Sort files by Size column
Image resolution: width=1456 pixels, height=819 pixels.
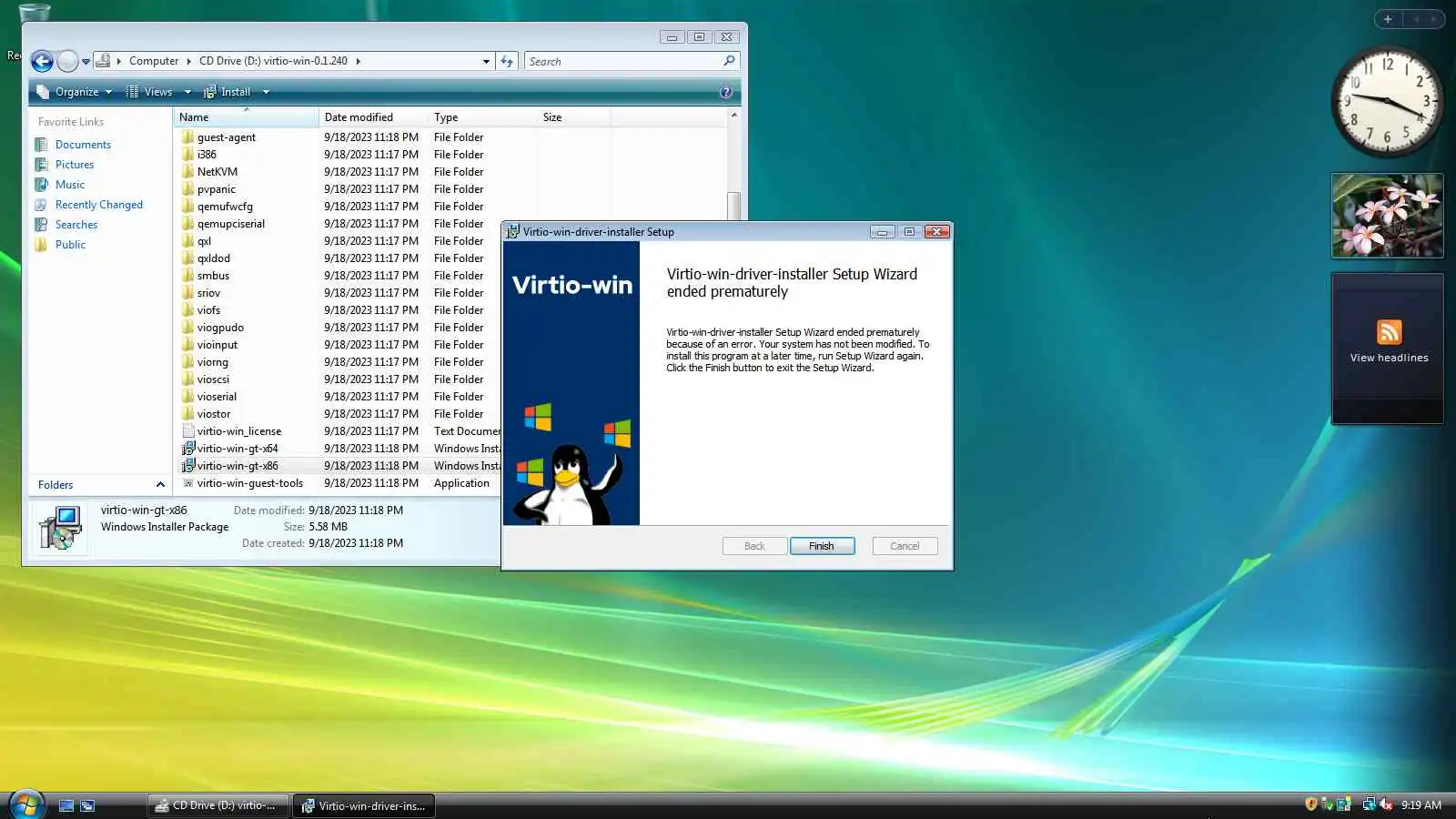(x=573, y=117)
